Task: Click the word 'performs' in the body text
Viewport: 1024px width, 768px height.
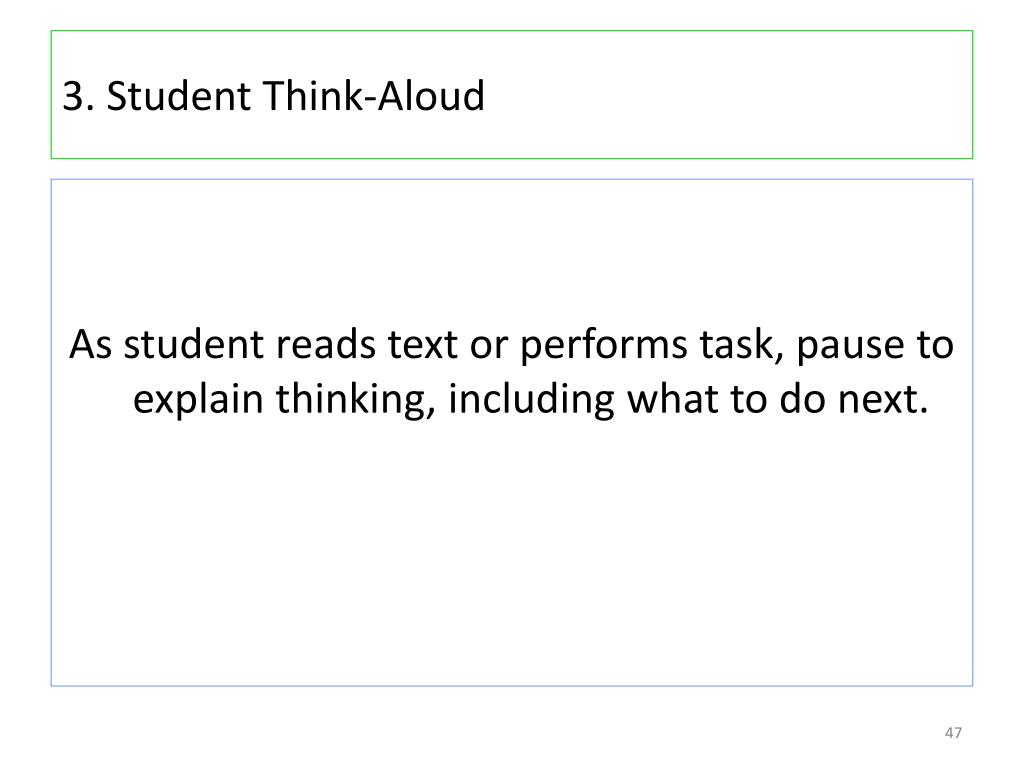Action: click(x=603, y=345)
